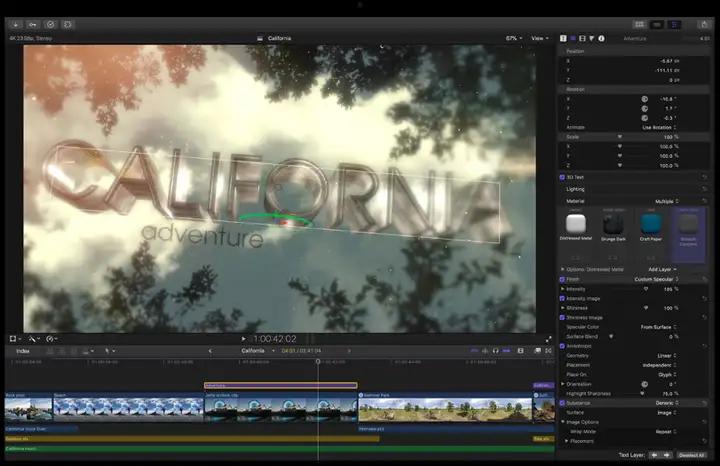
Task: Open the Wrap Mode Repeat dropdown
Action: [x=667, y=432]
